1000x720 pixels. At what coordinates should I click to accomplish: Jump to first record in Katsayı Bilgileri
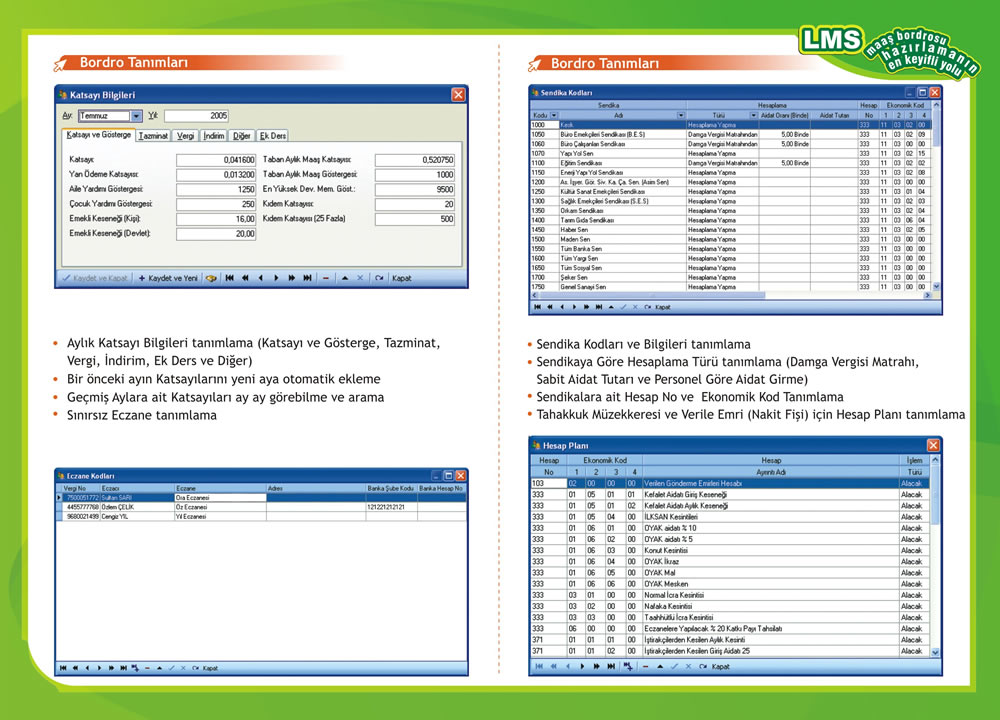(230, 278)
